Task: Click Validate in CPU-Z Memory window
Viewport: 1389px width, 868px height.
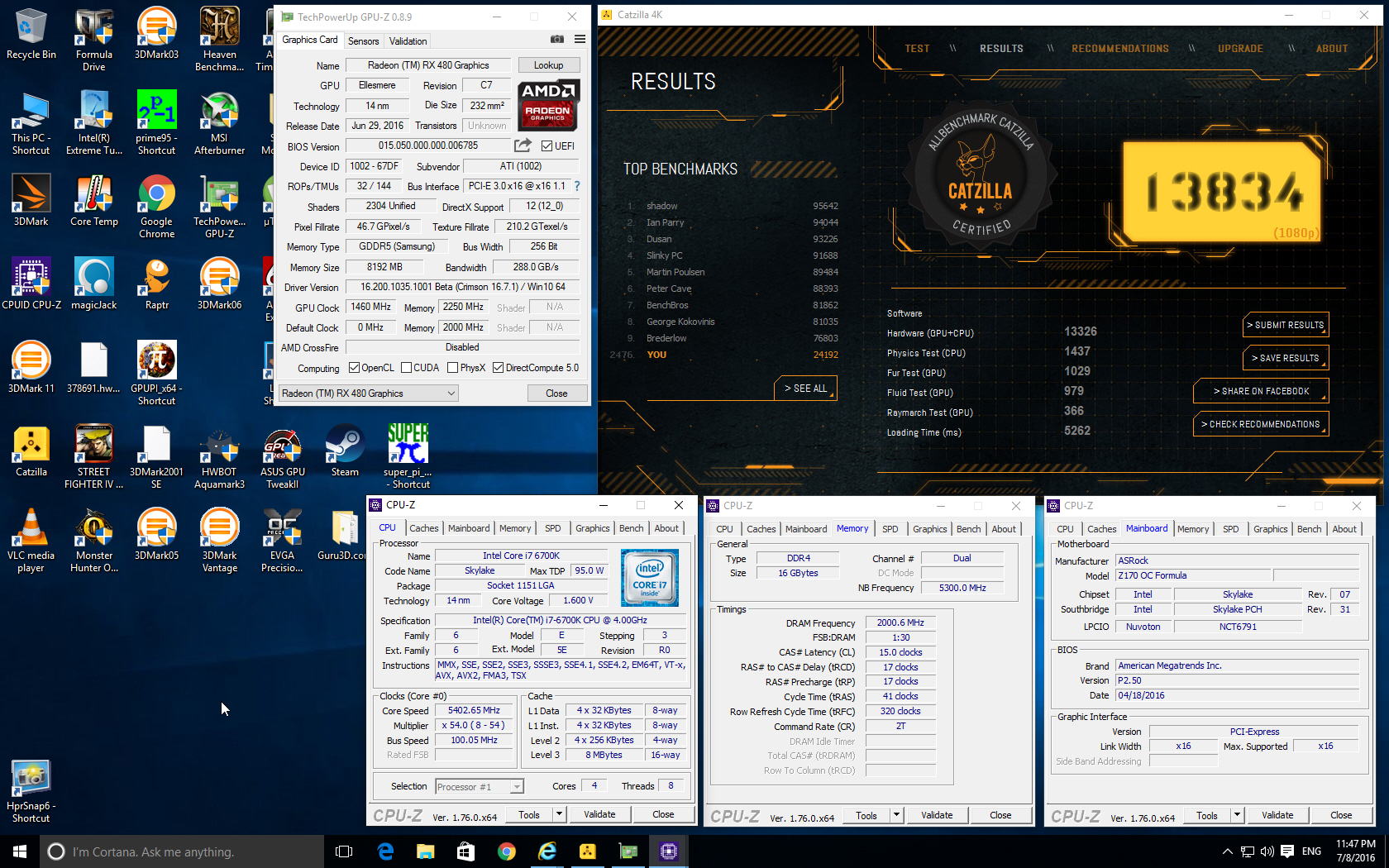Action: 937,815
